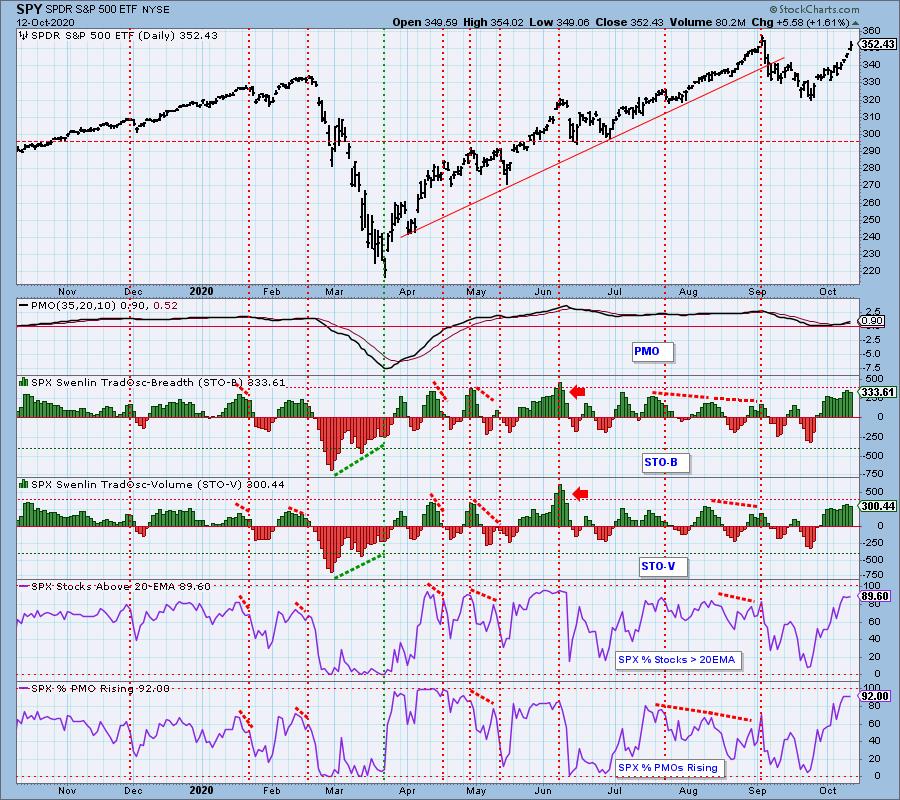The height and width of the screenshot is (800, 900).
Task: Click the 2020 label under the price chart
Action: pos(201,291)
